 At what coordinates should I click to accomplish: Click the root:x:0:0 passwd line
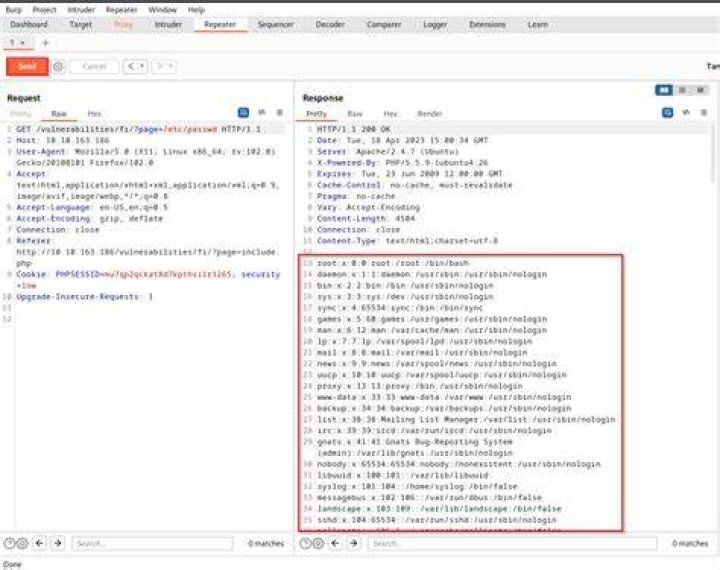pos(393,263)
